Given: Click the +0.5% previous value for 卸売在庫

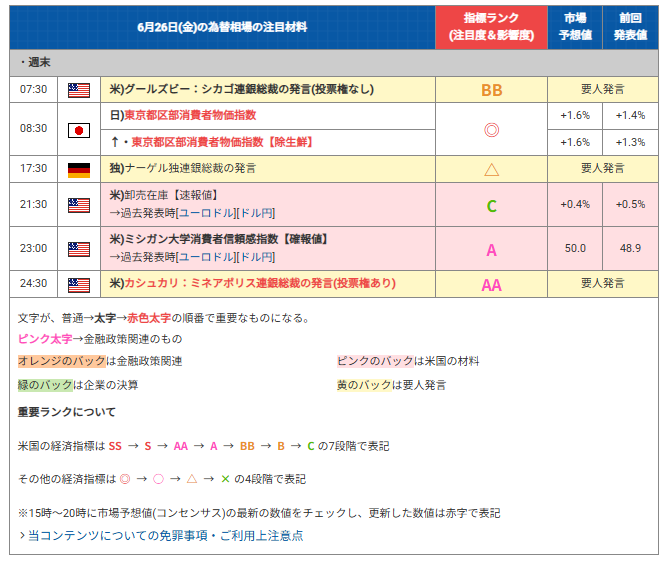Looking at the screenshot, I should 631,204.
